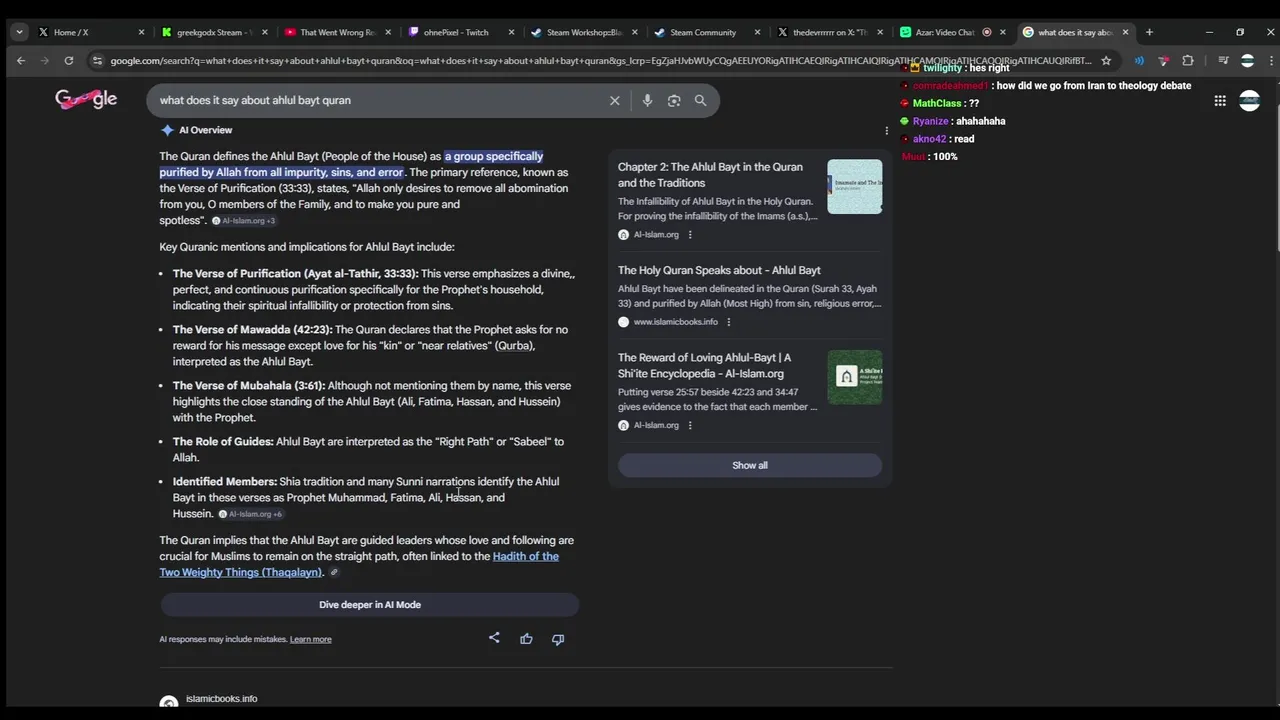The height and width of the screenshot is (720, 1280).
Task: Show all sources
Action: [750, 465]
